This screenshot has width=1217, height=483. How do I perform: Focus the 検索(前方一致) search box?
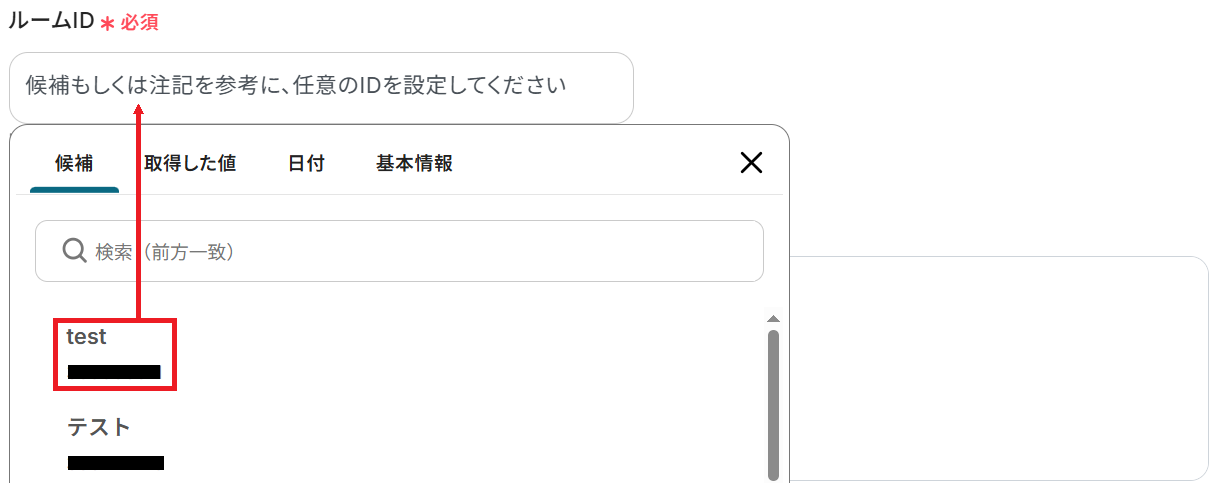point(420,251)
